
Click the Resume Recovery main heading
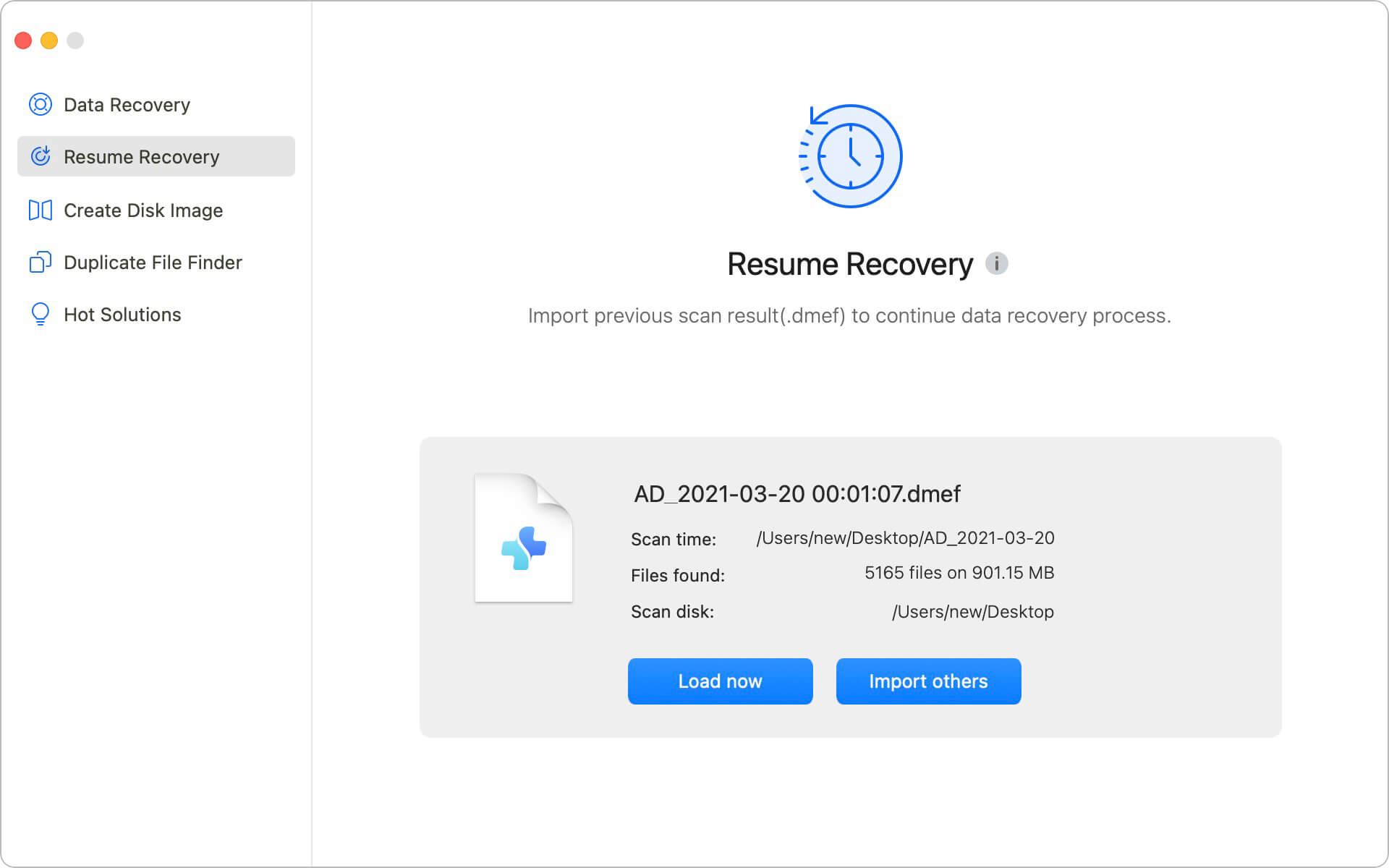[850, 264]
